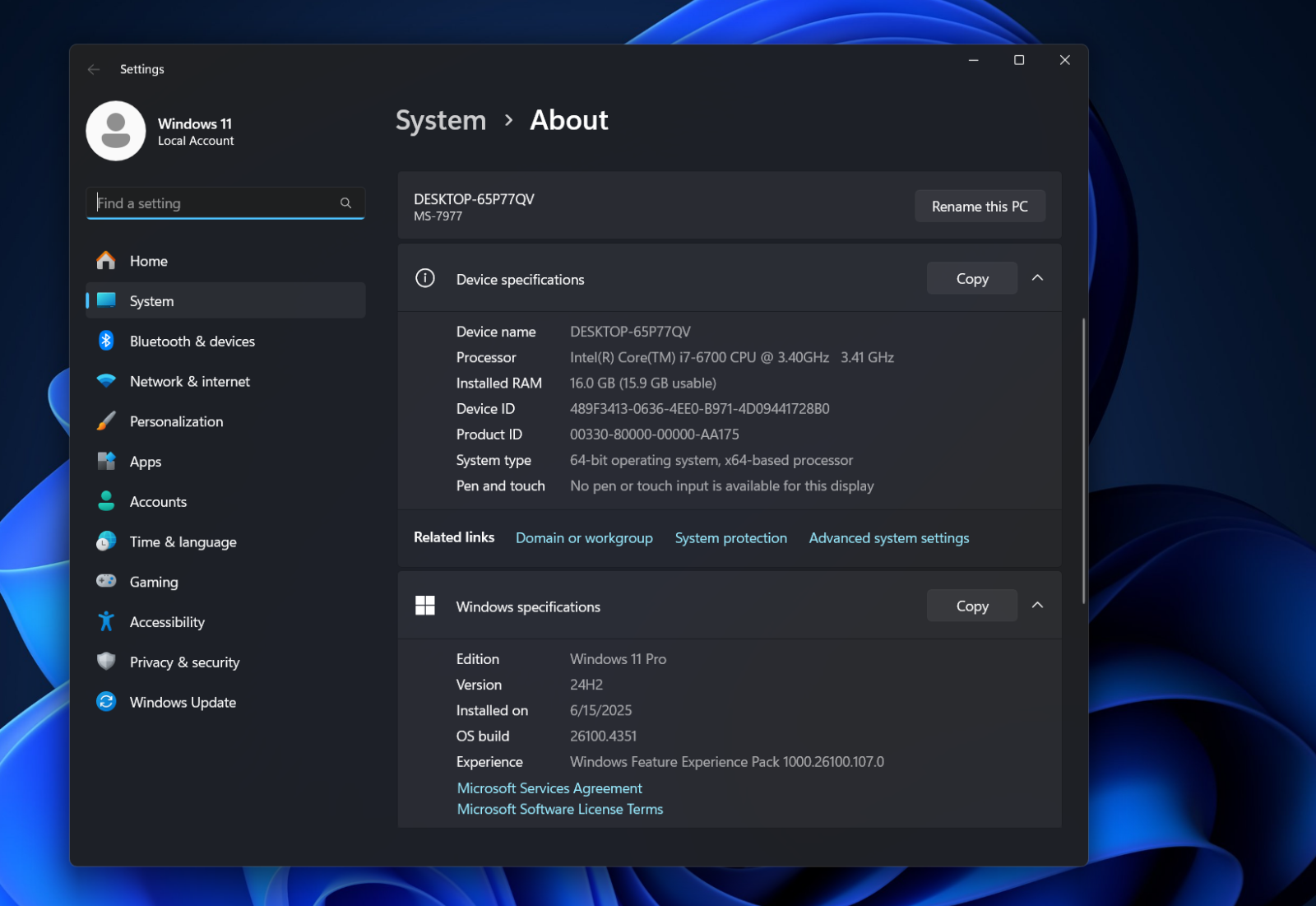The width and height of the screenshot is (1316, 906).
Task: Click System in the breadcrumb heading
Action: coord(441,120)
